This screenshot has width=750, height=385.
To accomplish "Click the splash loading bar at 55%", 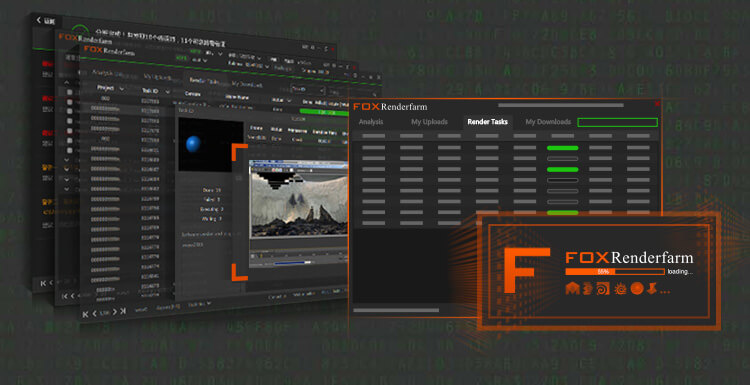I will [615, 272].
